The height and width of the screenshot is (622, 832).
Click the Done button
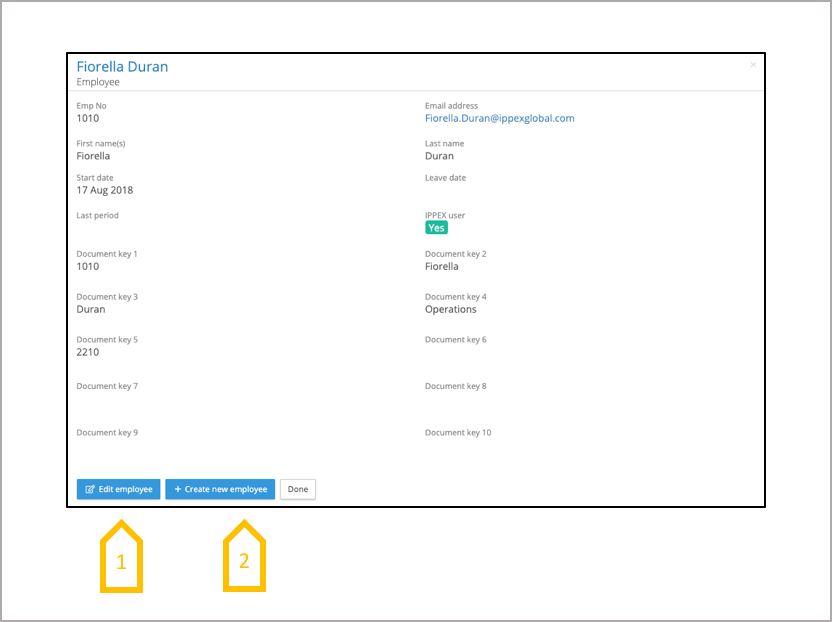click(x=297, y=490)
